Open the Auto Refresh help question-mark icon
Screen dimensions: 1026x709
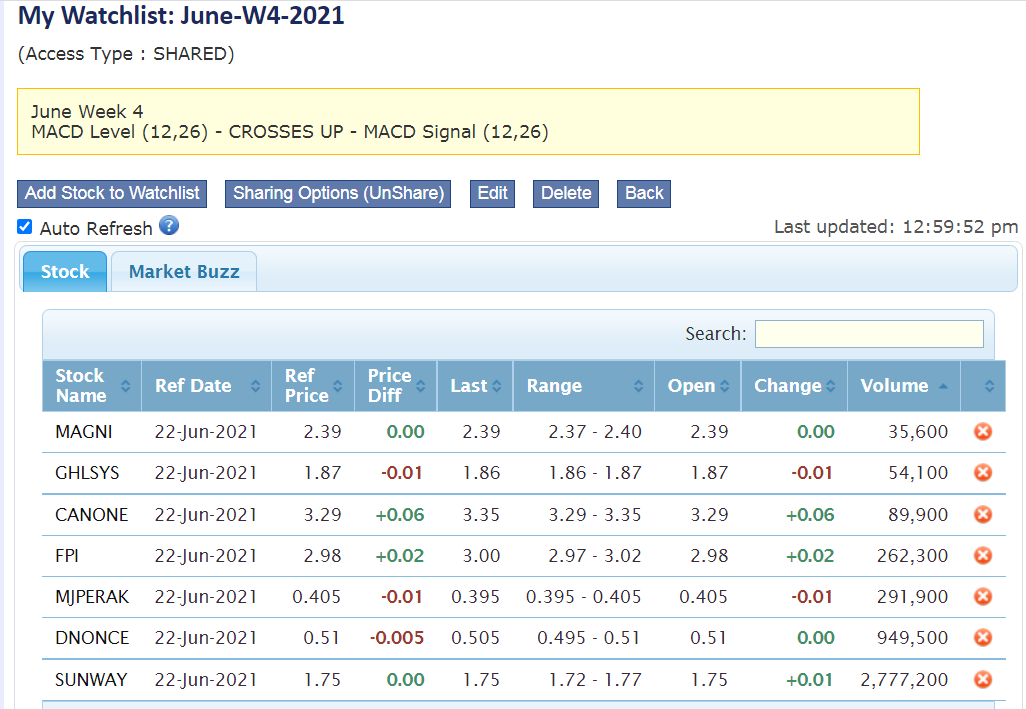169,226
